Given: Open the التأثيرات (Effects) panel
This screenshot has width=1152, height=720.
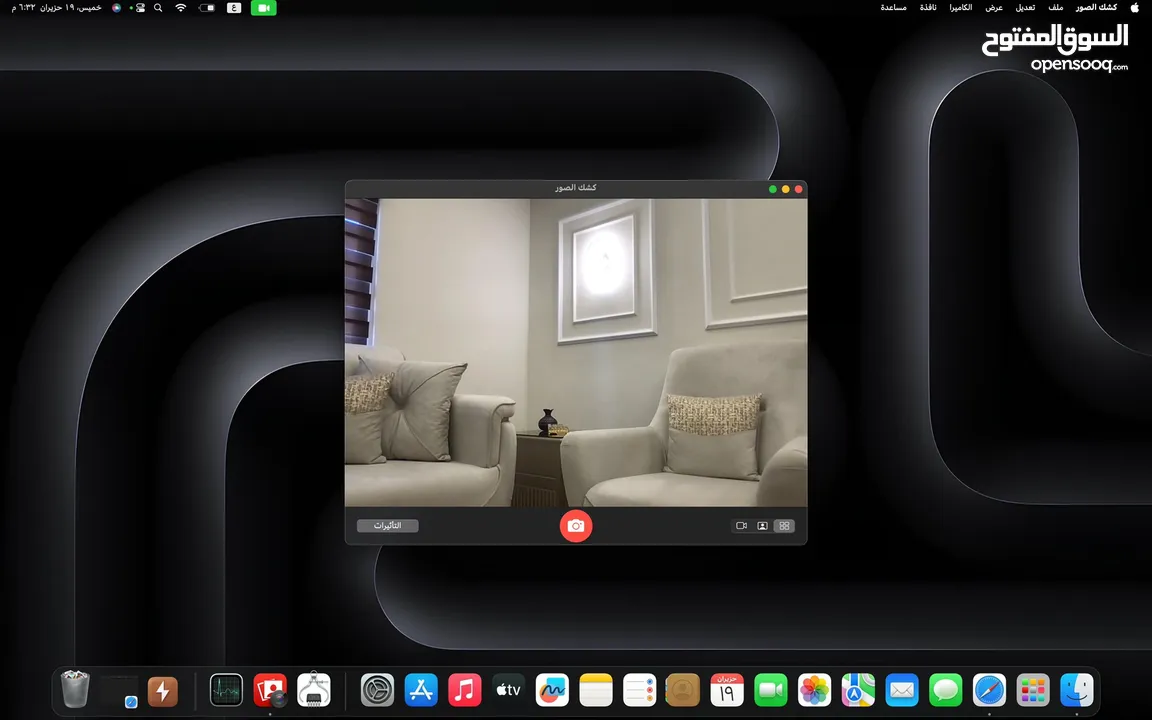Looking at the screenshot, I should (x=387, y=526).
